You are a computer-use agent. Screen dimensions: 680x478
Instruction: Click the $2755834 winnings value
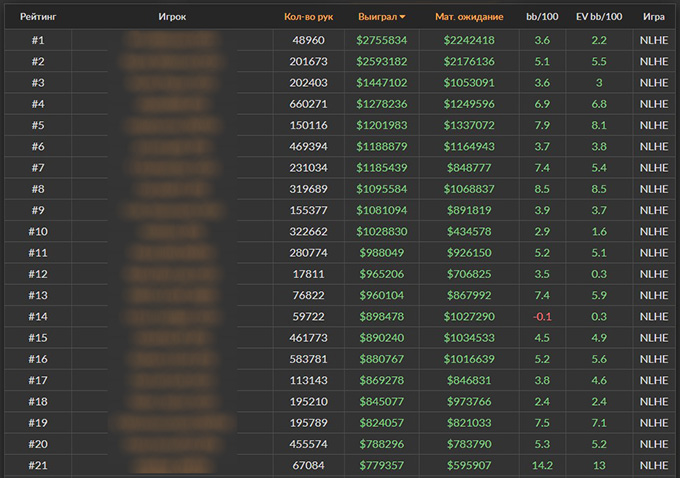[x=381, y=40]
